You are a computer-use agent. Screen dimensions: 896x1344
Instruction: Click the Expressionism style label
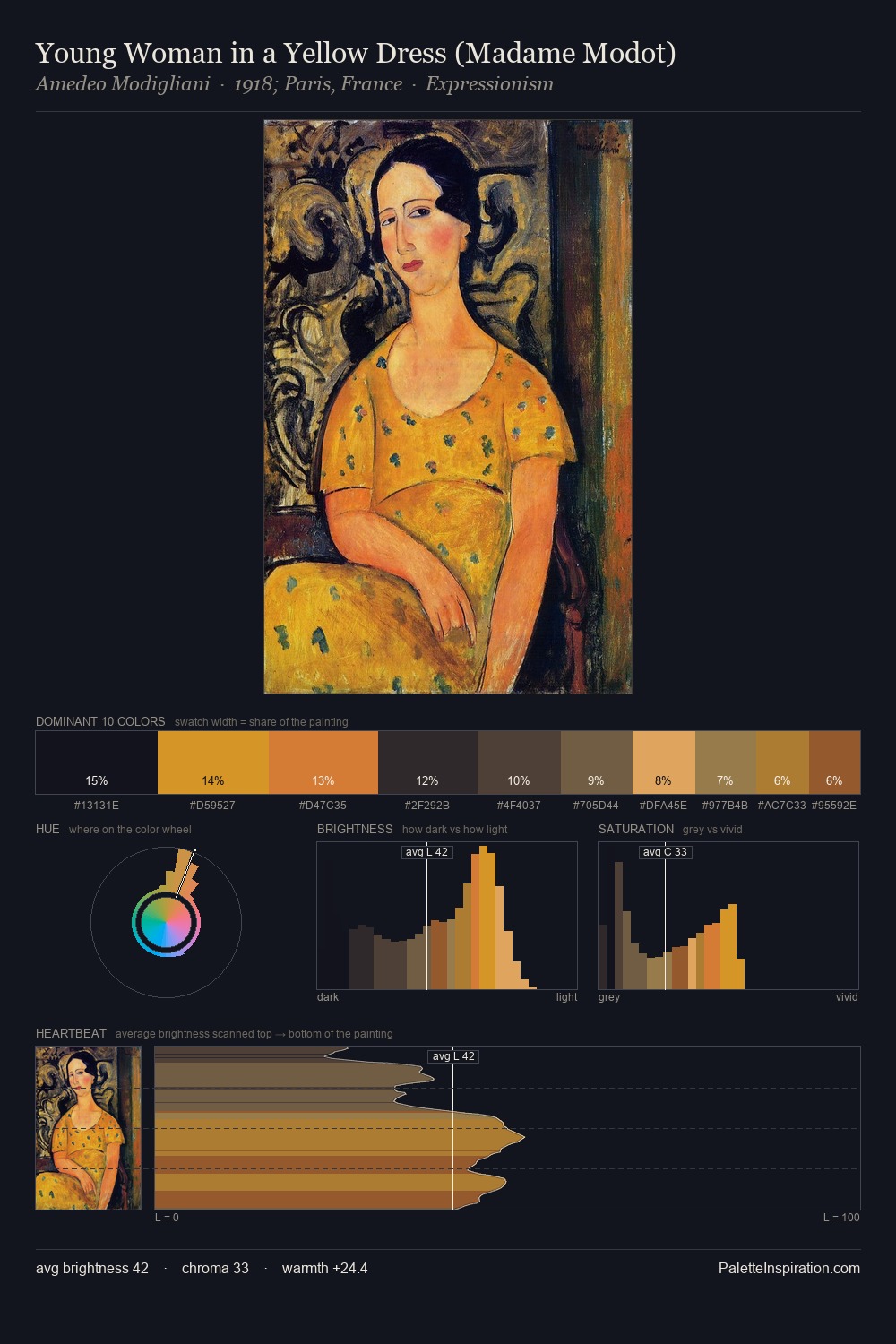489,84
